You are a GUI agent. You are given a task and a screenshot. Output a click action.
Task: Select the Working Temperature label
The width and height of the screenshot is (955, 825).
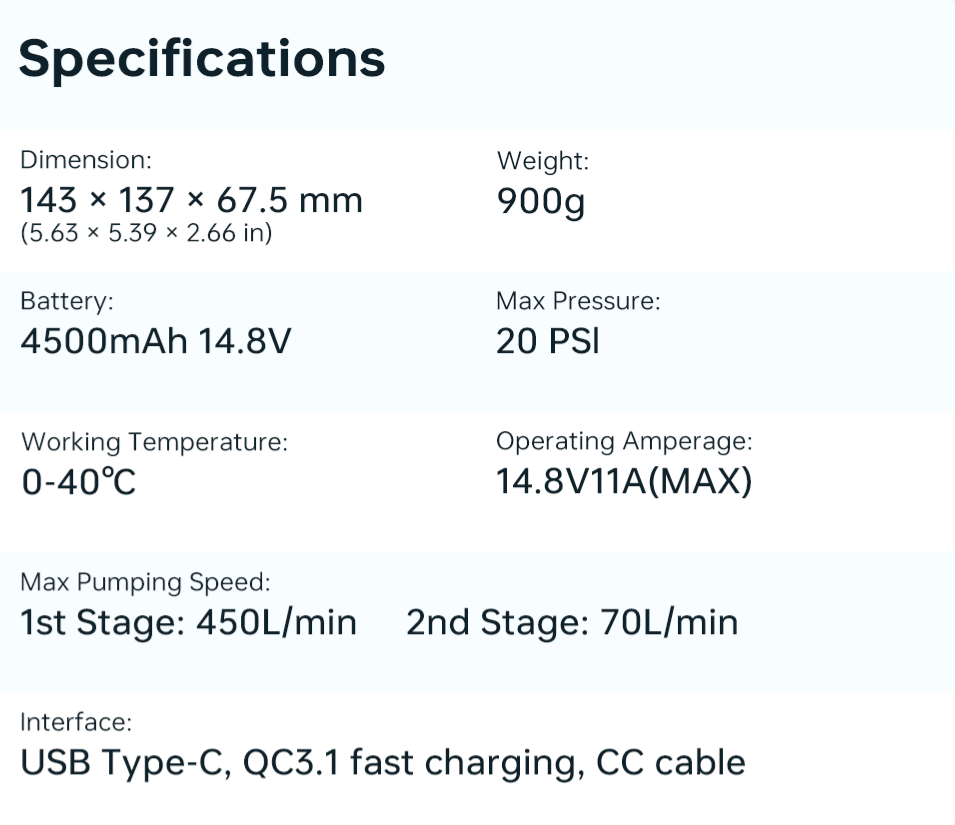(154, 442)
